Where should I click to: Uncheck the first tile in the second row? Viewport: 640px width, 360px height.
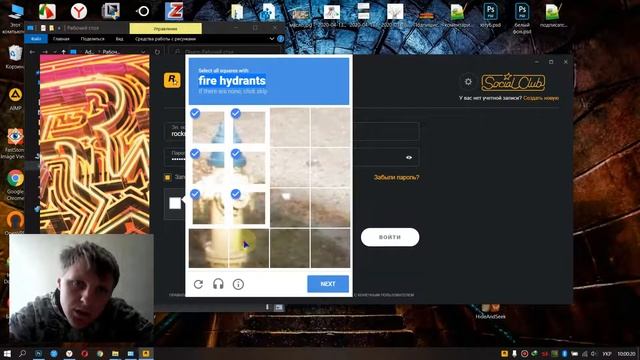coord(208,167)
